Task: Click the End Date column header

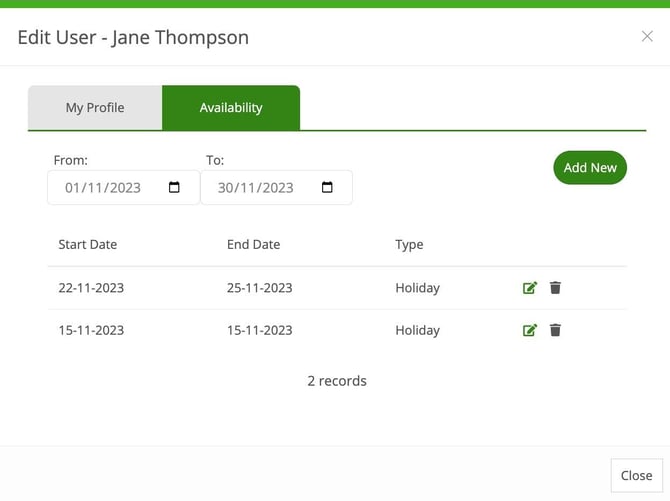Action: tap(253, 244)
